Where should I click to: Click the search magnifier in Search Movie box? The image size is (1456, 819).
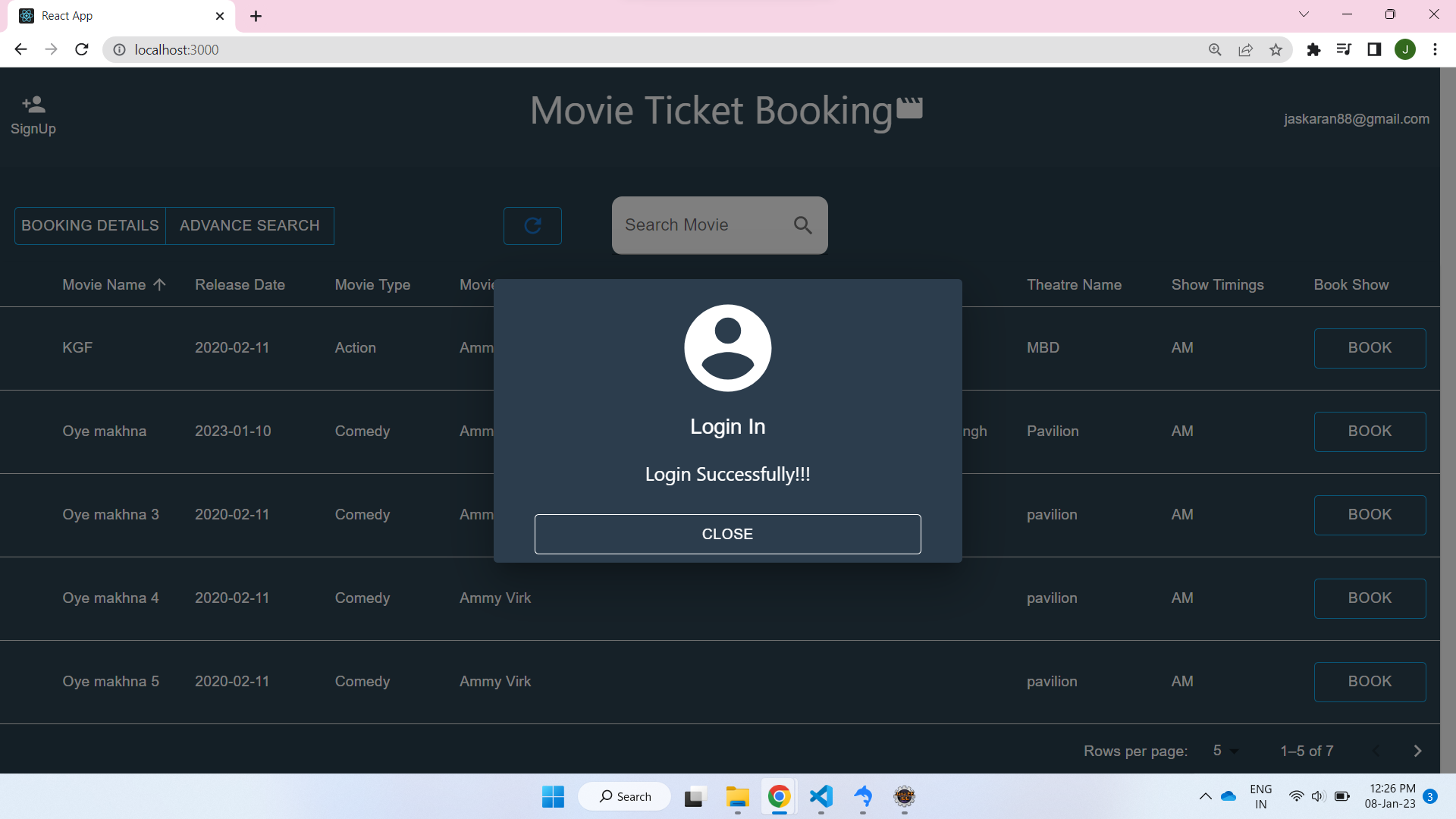pos(802,225)
